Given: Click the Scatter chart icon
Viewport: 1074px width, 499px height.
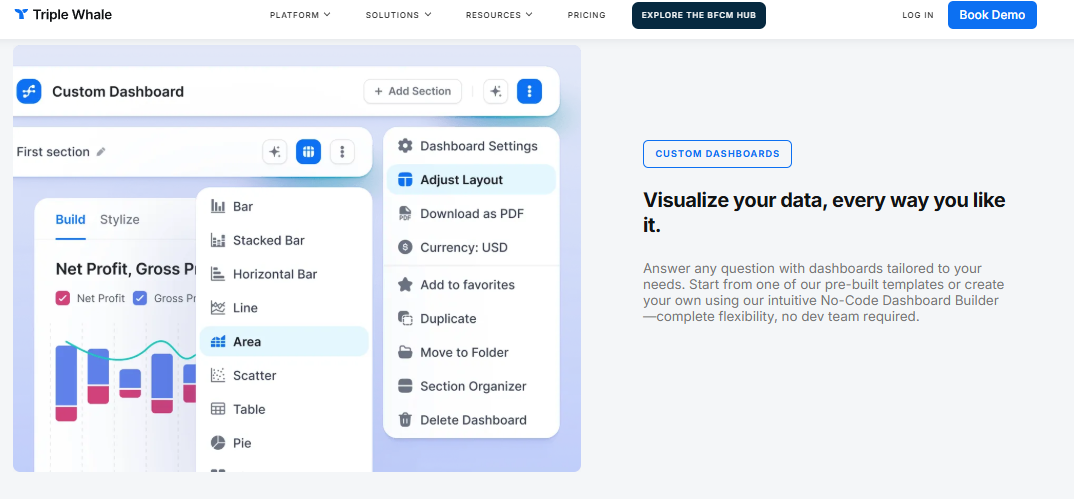Looking at the screenshot, I should [218, 375].
